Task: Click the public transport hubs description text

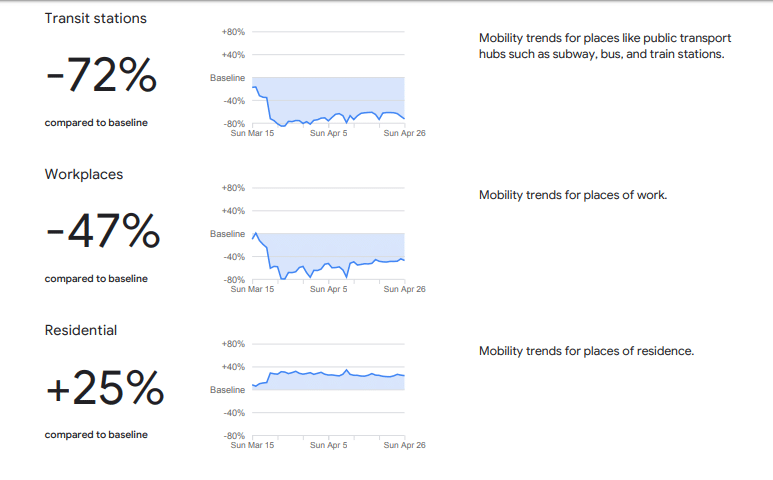Action: (605, 46)
